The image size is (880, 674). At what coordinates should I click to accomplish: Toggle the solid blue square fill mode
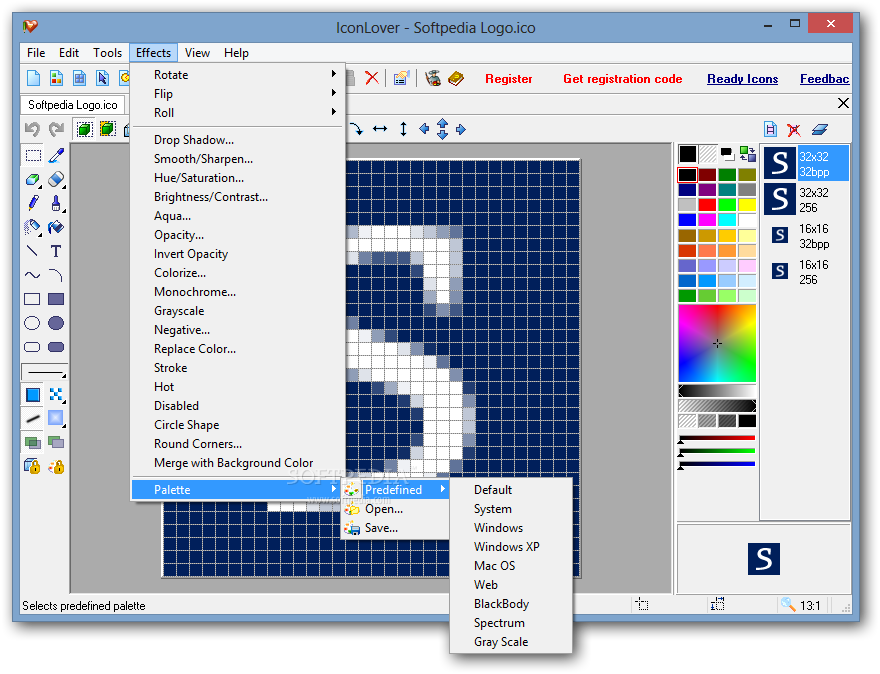click(x=33, y=395)
